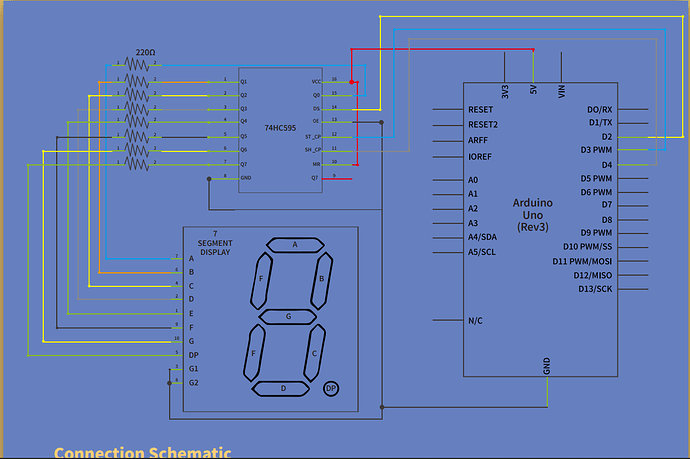
Task: Click the GND label on the Arduino
Action: (x=547, y=366)
